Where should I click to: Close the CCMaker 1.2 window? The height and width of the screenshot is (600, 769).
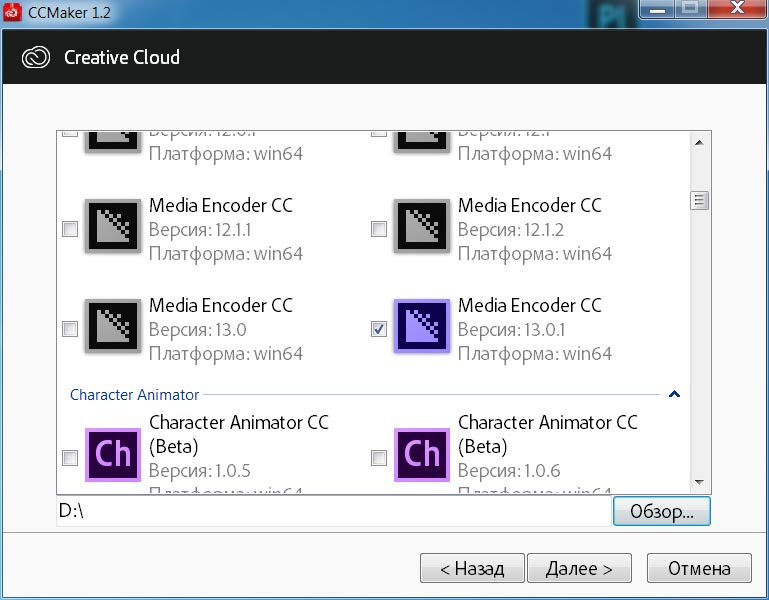pos(738,9)
